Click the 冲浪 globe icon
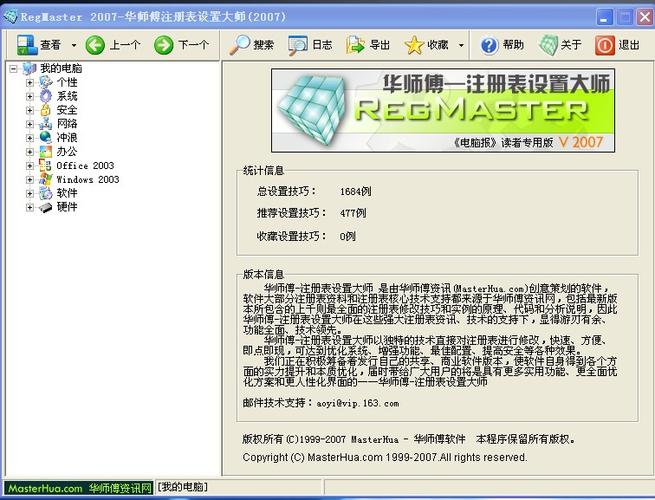655x500 pixels. point(46,137)
